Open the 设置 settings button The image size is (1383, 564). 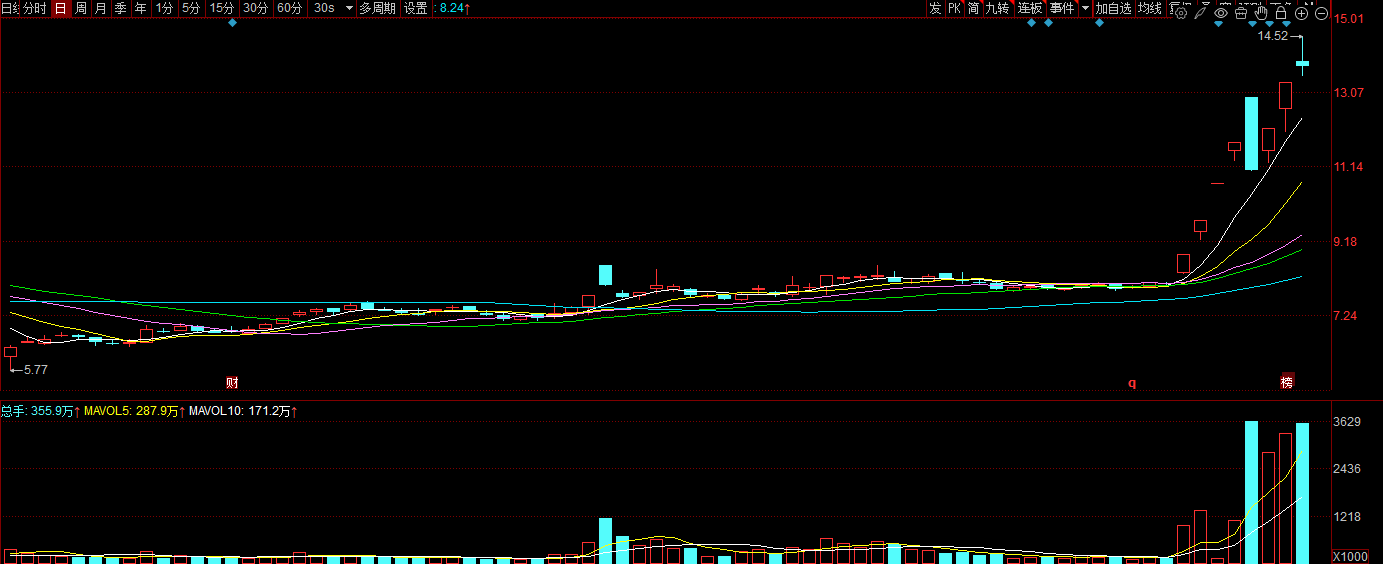[x=416, y=8]
